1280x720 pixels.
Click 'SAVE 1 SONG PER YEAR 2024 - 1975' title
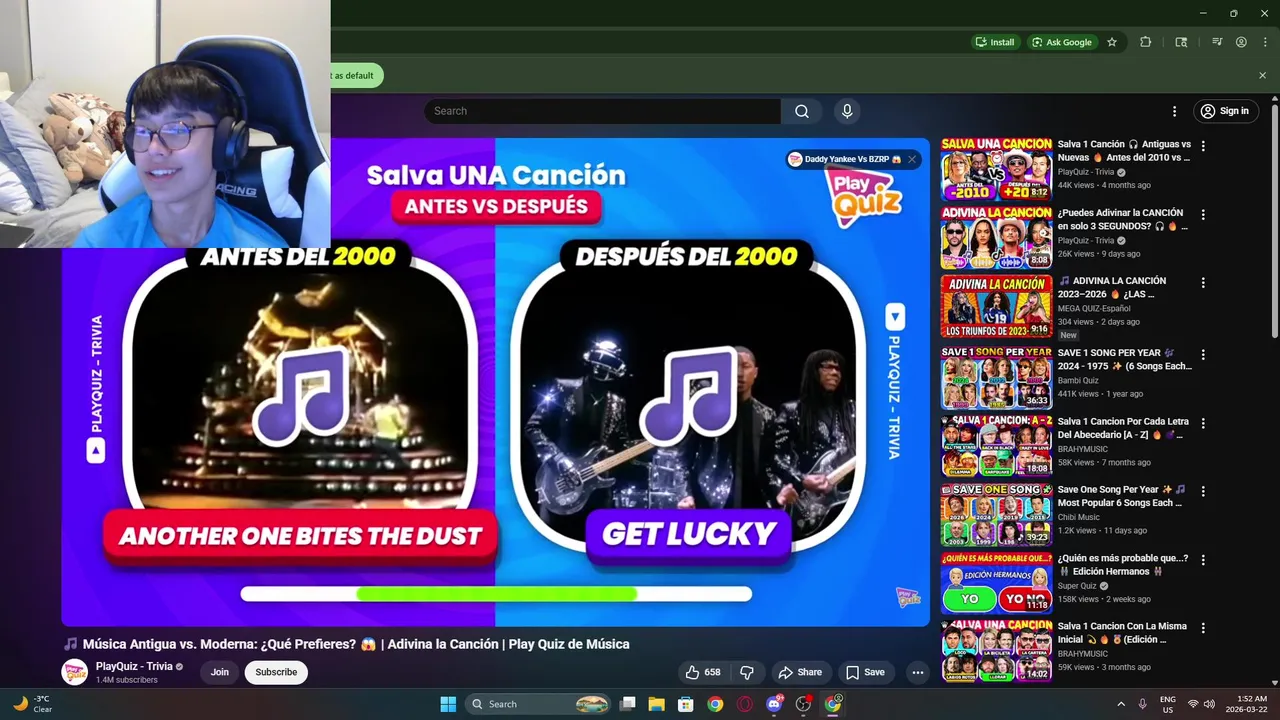click(1124, 359)
